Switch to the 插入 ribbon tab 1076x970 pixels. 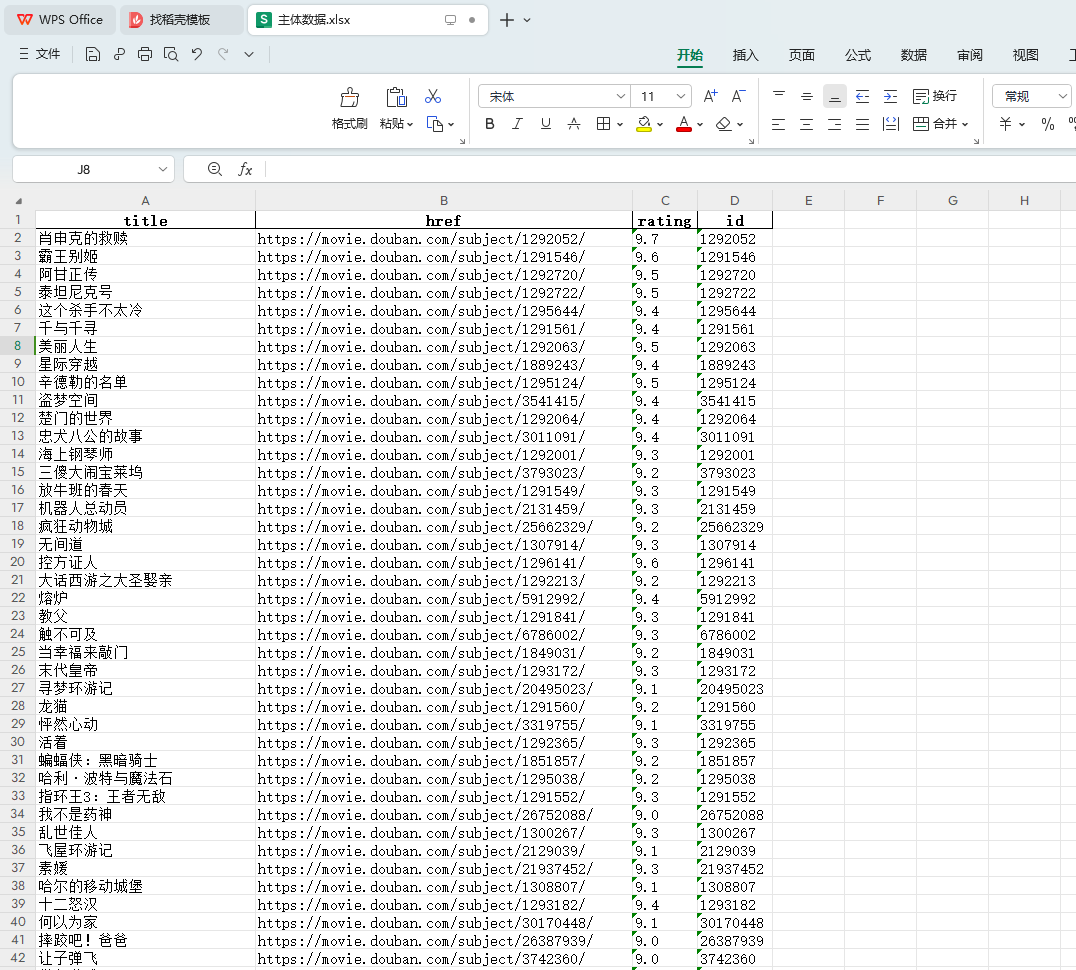[x=745, y=55]
